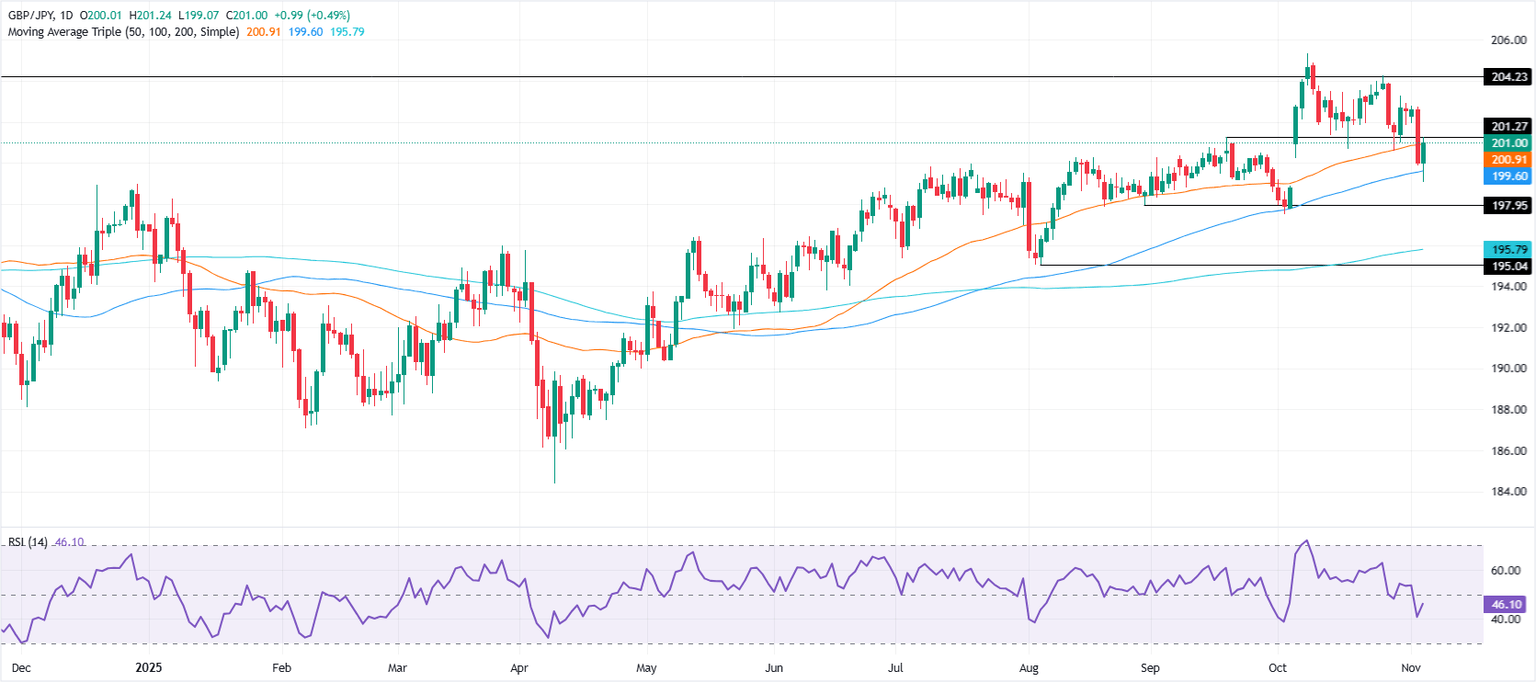Click the Apr label on time axis
The image size is (1536, 682).
tap(519, 666)
